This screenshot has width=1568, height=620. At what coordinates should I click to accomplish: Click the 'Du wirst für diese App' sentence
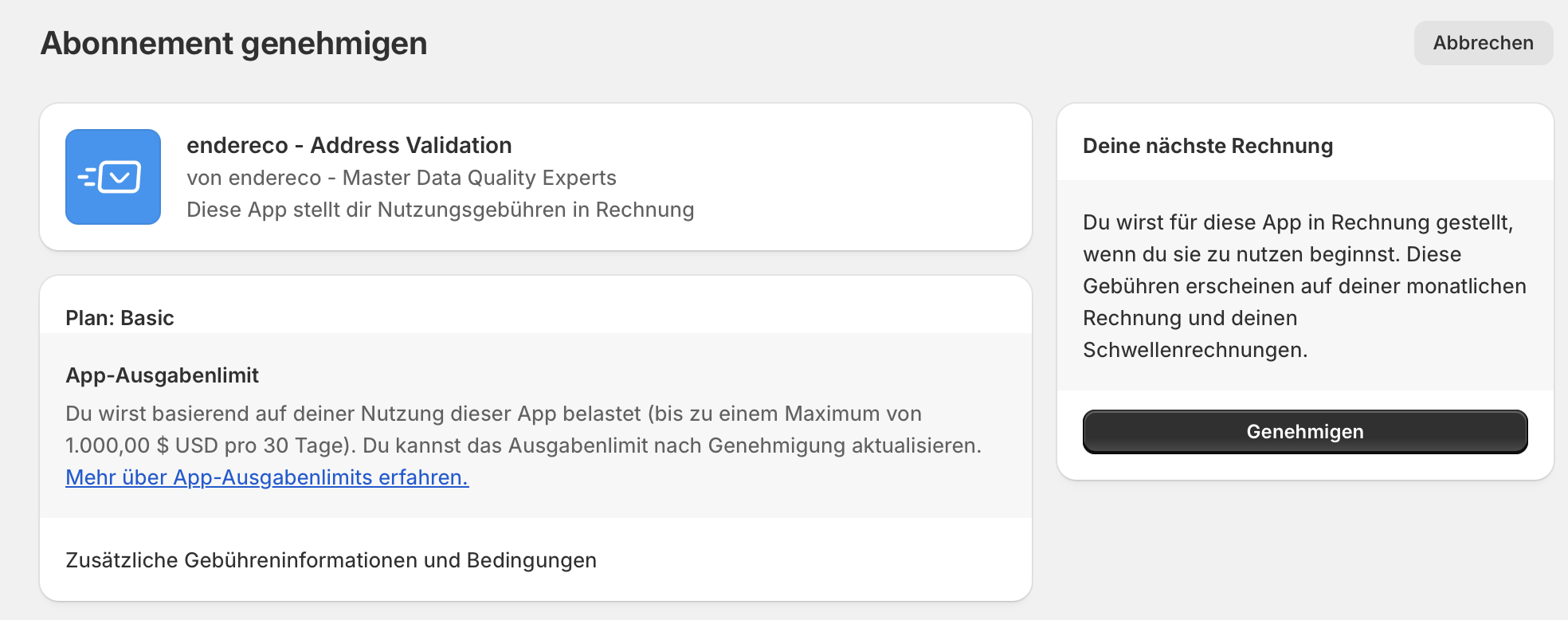tap(1298, 222)
